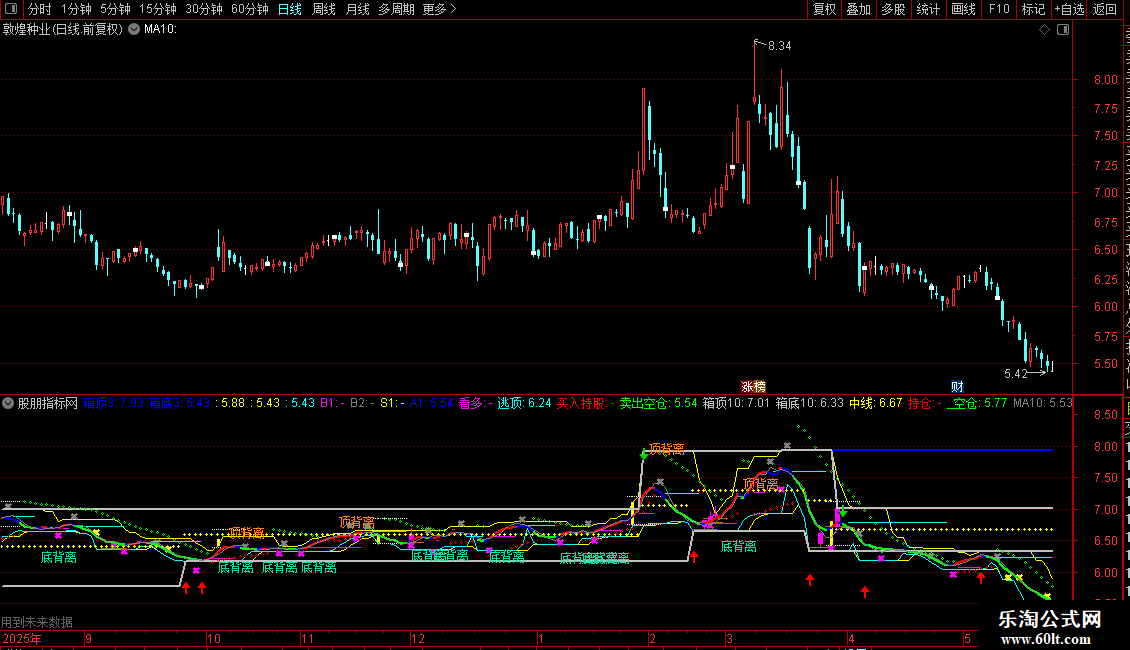This screenshot has height=650, width=1130.
Task: Select the 1分钟 period tab
Action: pos(76,9)
